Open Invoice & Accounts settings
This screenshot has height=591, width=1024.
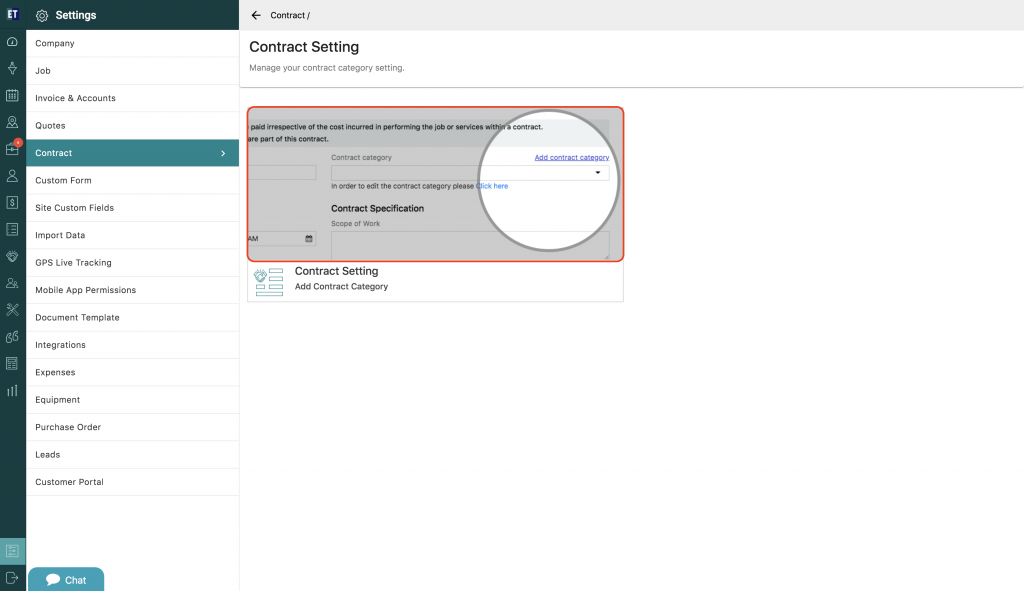[133, 98]
